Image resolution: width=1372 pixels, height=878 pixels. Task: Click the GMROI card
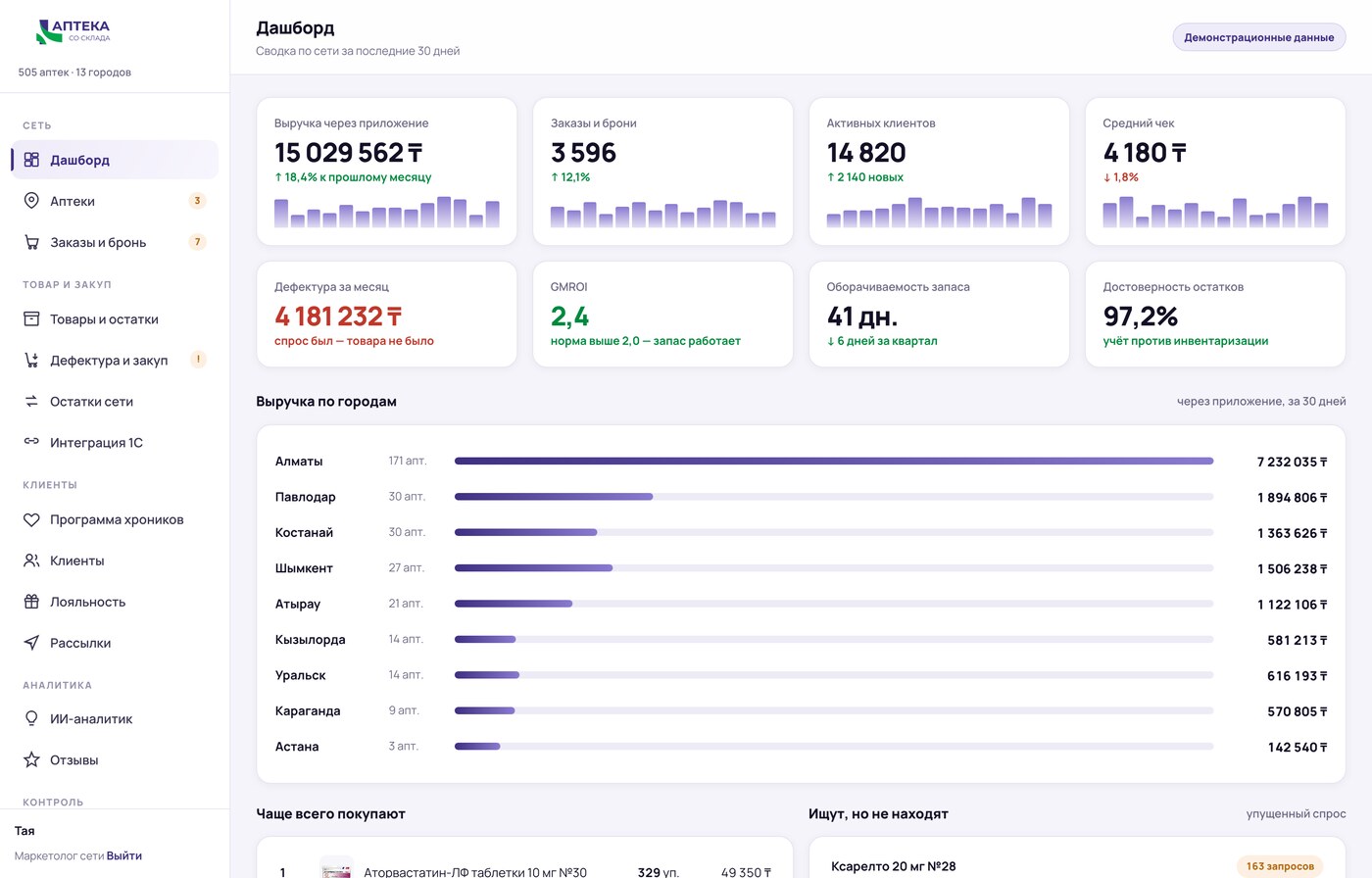662,315
